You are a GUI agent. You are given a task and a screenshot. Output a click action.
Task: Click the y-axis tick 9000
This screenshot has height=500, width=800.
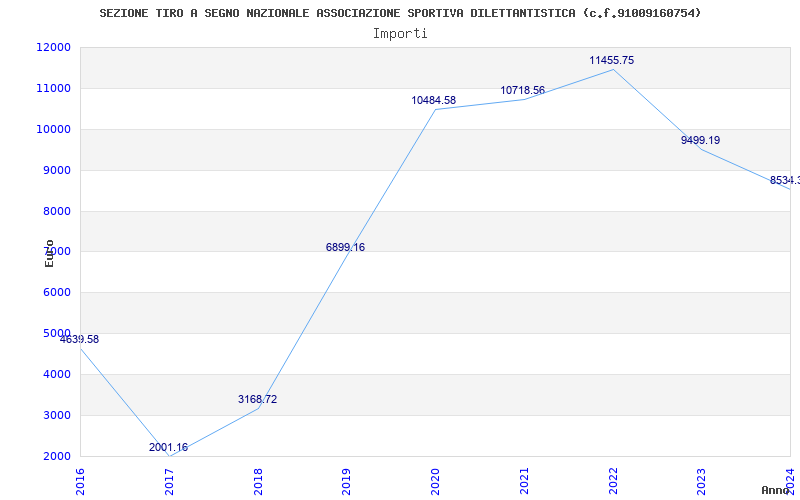(56, 170)
